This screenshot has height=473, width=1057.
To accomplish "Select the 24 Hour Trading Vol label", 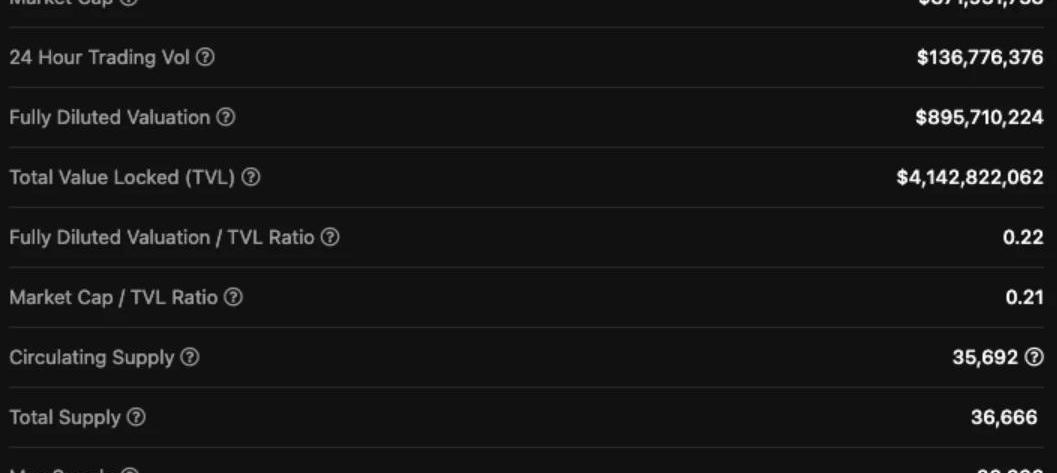I will [100, 58].
